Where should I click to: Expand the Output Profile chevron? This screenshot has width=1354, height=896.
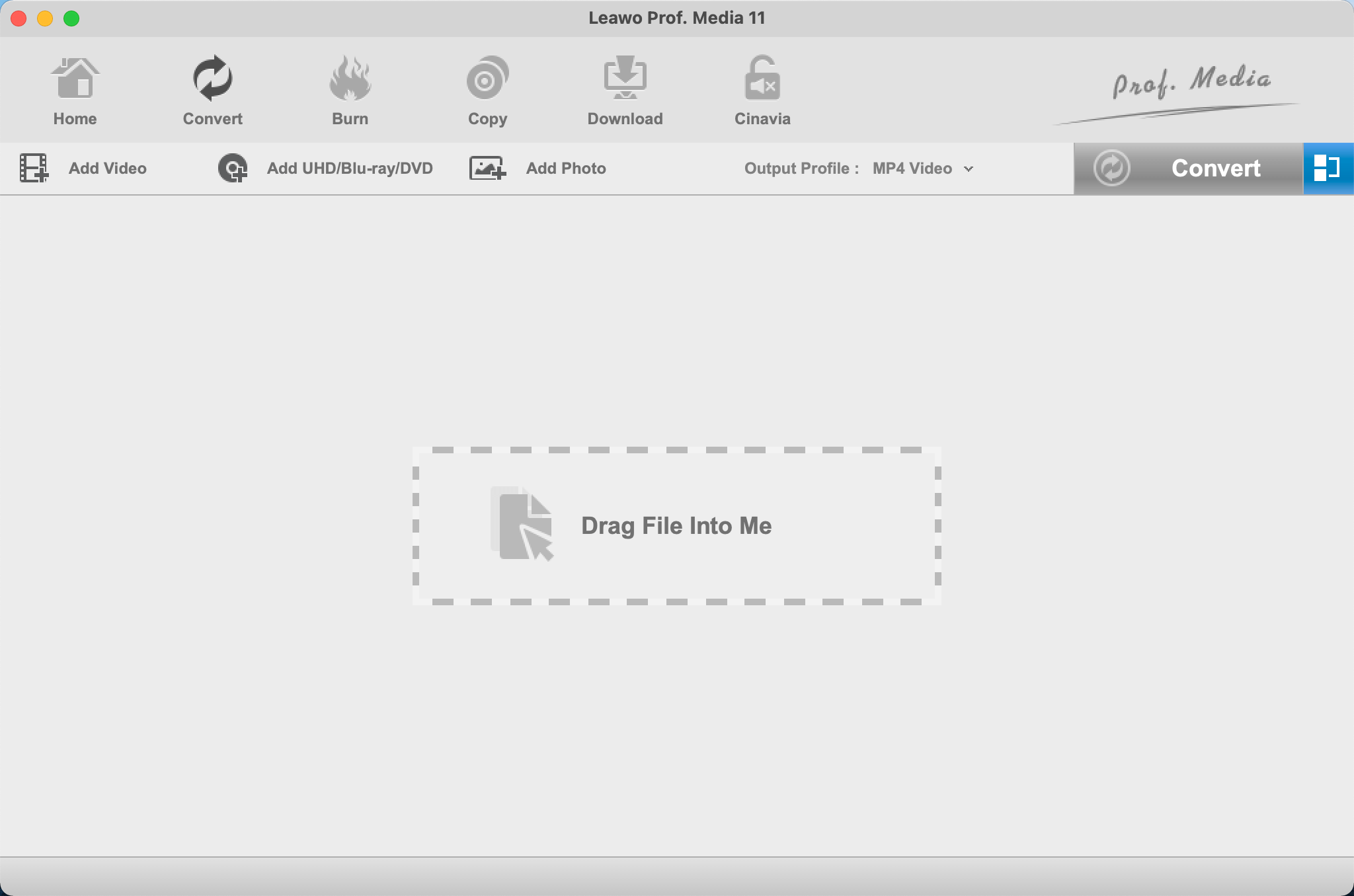[969, 169]
